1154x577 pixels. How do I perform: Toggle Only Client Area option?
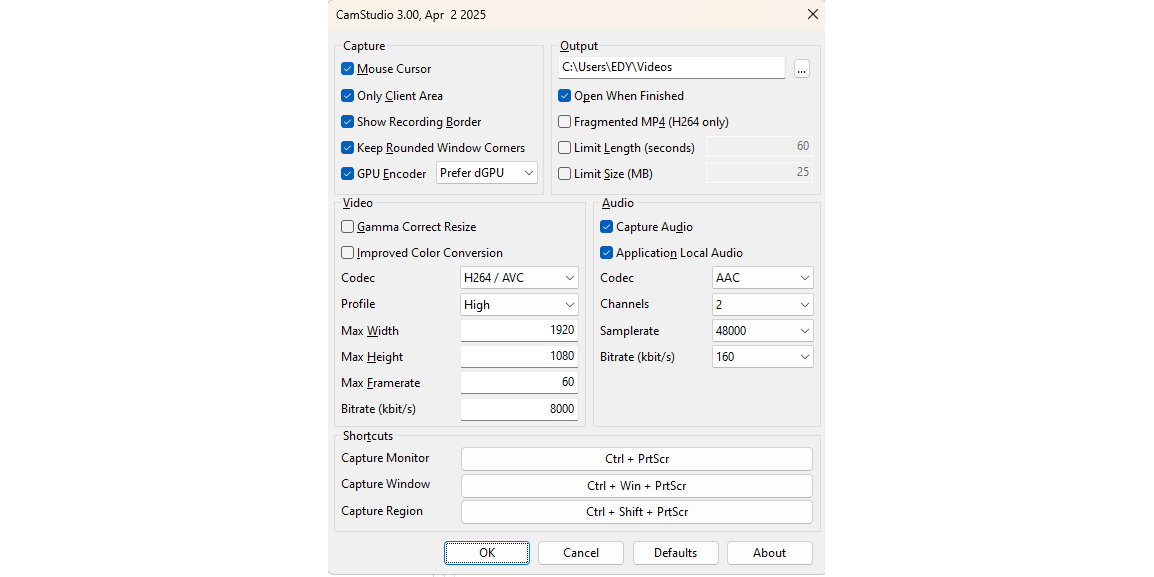tap(347, 96)
